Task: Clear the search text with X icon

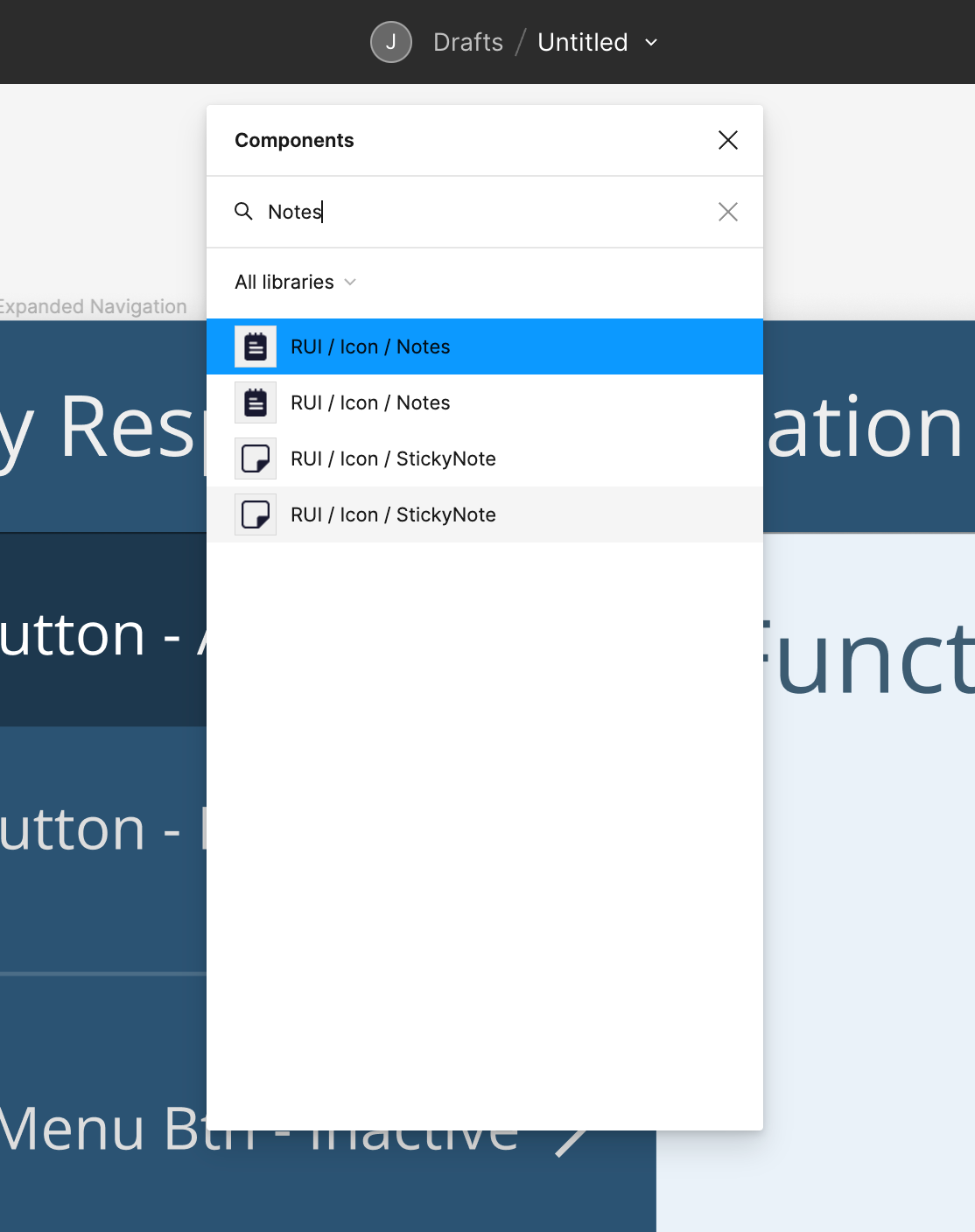Action: (x=727, y=212)
